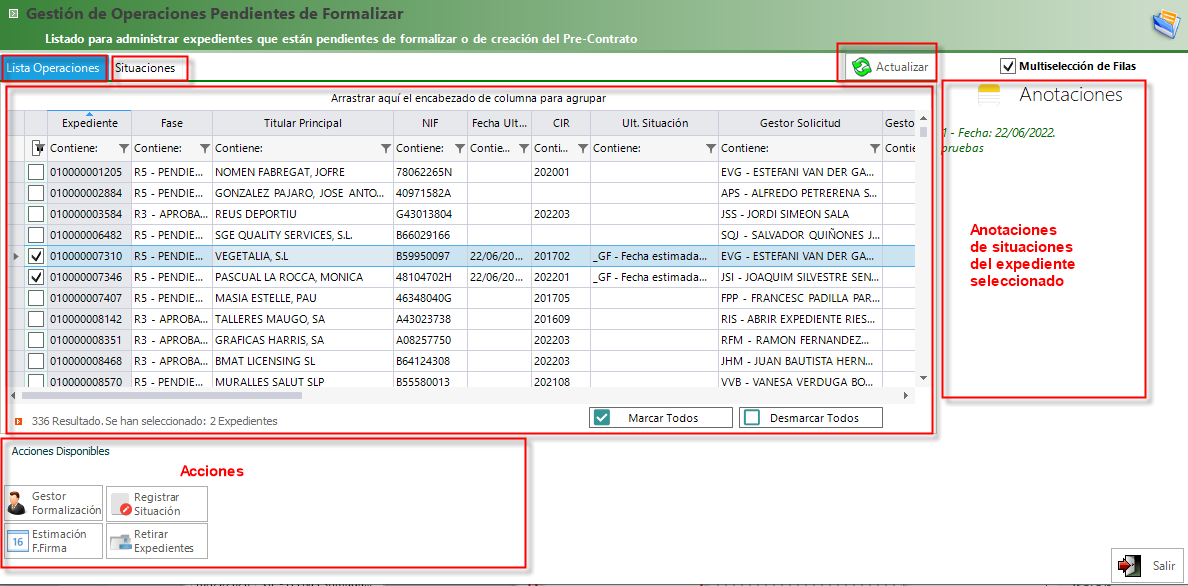Click the yellow notes icon next to Anotaciones
The image size is (1188, 586).
pyautogui.click(x=989, y=95)
